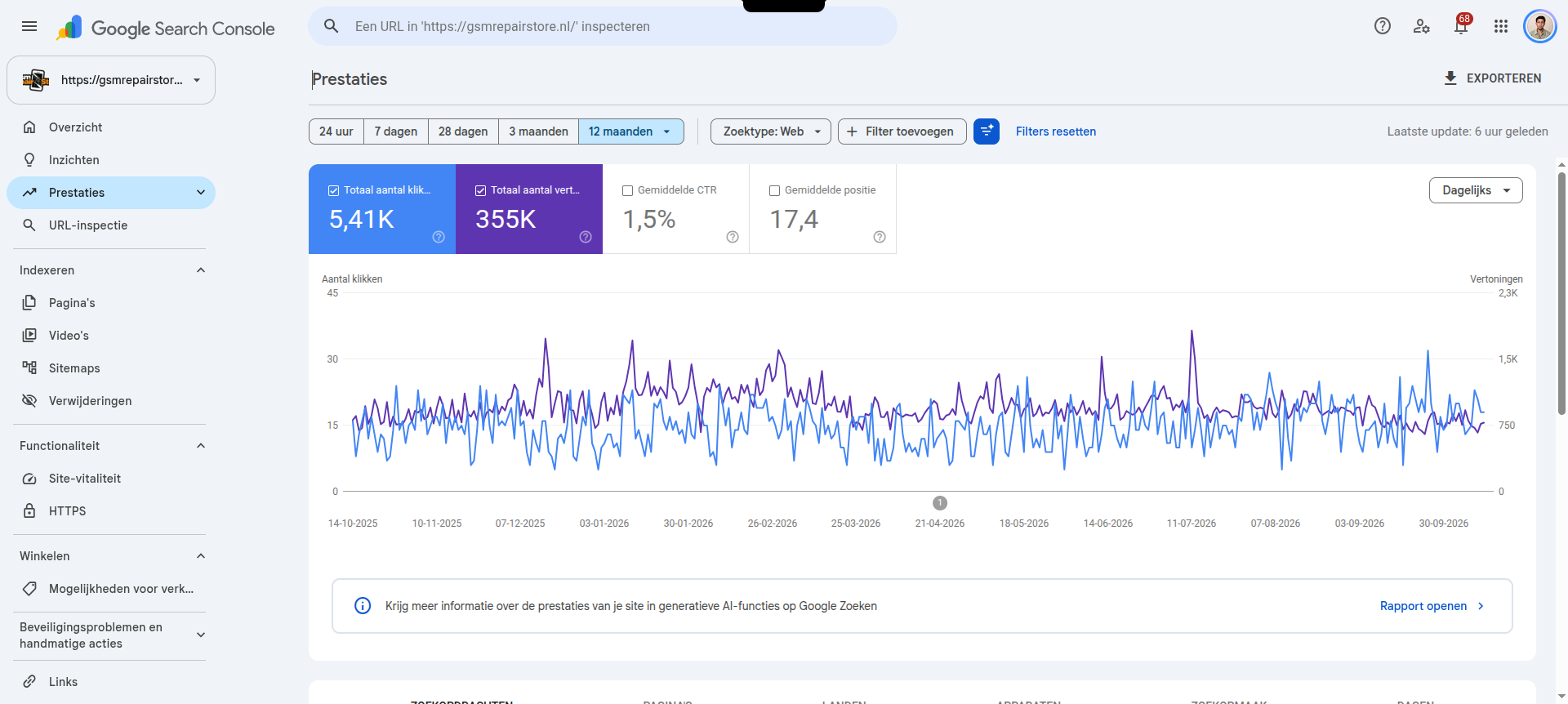Expand Beveiligingsproblemen en handmatige acties
The width and height of the screenshot is (1568, 704).
click(x=201, y=635)
